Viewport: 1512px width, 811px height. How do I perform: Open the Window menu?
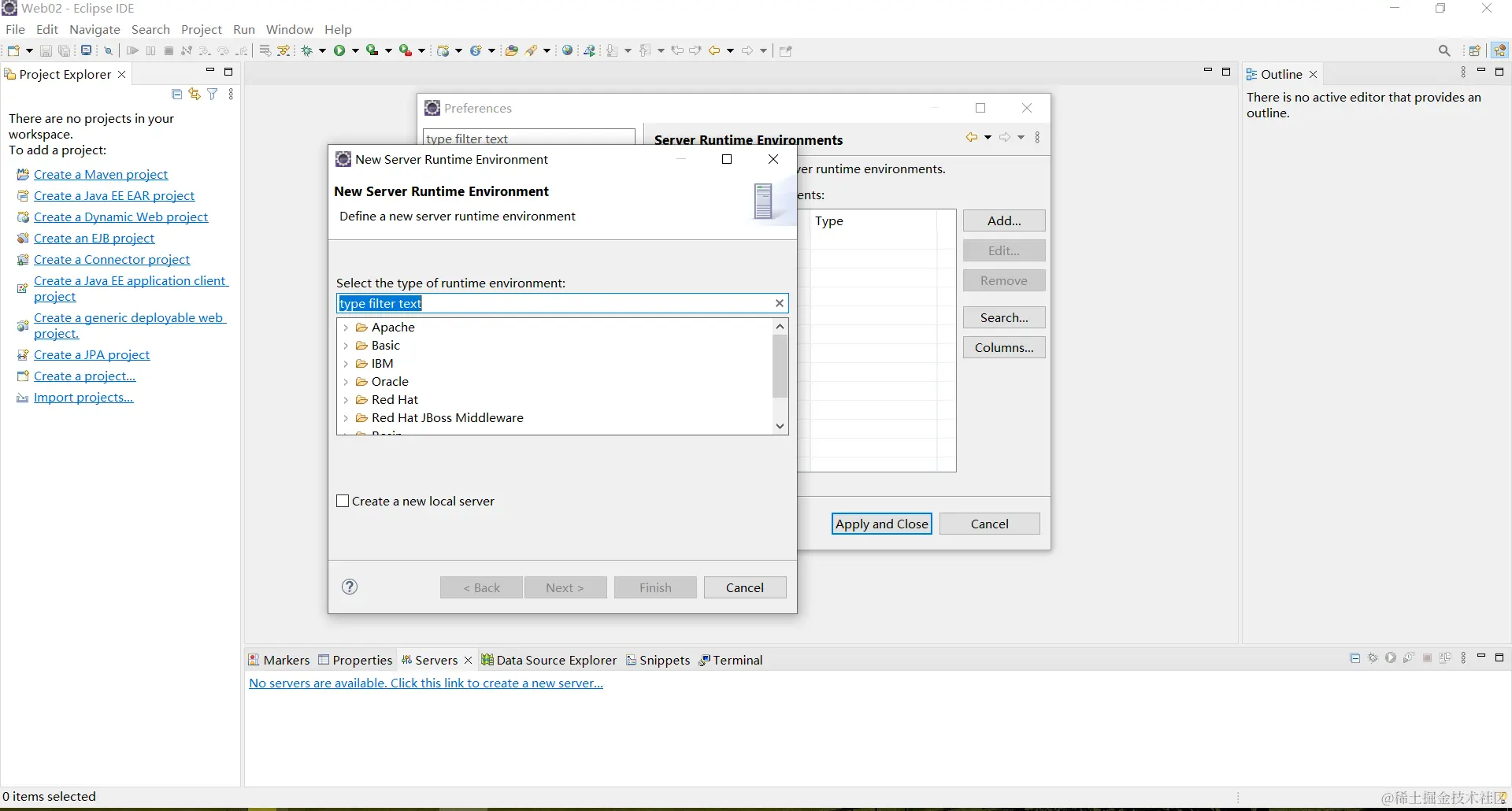pyautogui.click(x=290, y=29)
